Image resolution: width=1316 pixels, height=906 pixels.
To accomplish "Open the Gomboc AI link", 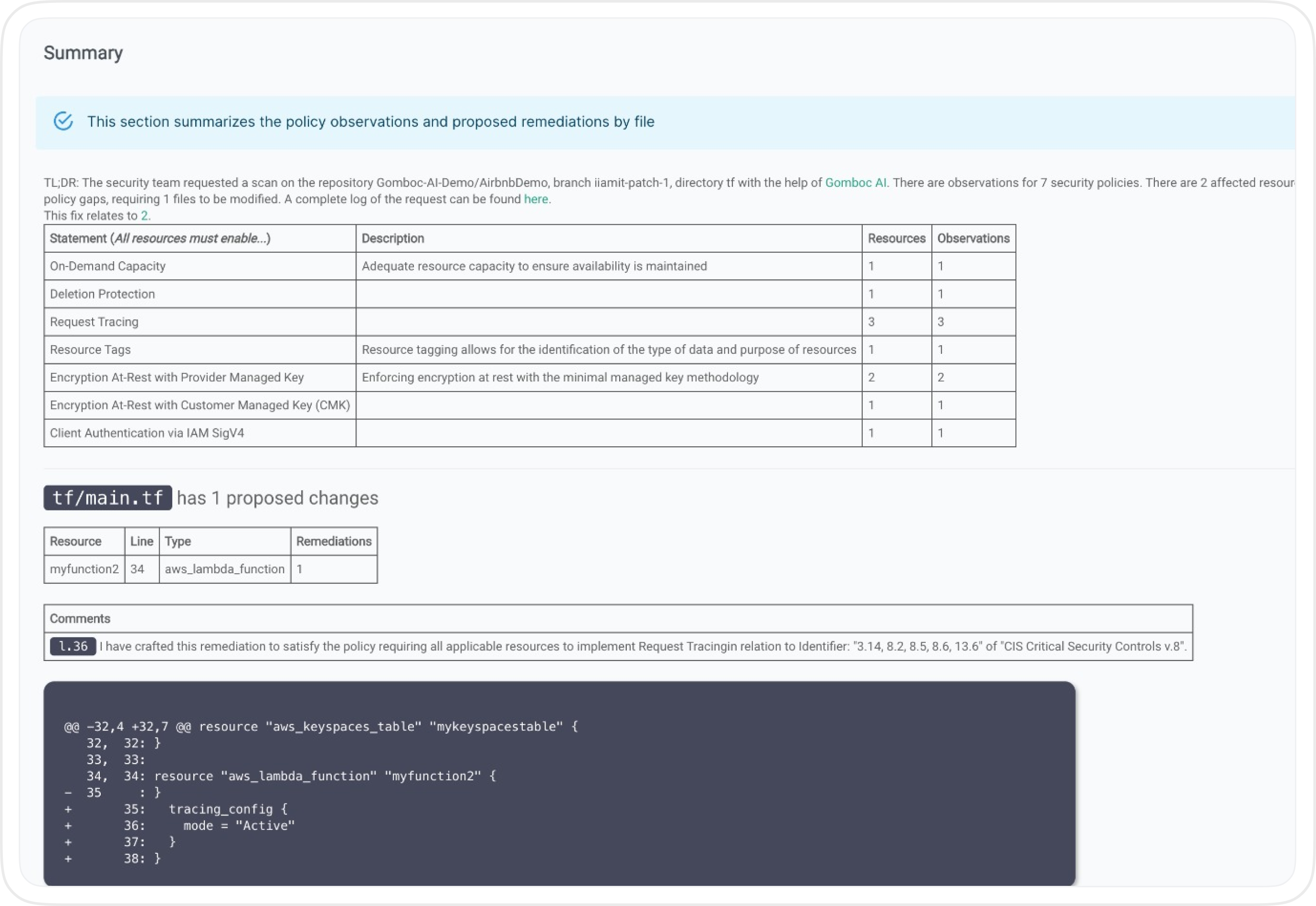I will point(855,183).
